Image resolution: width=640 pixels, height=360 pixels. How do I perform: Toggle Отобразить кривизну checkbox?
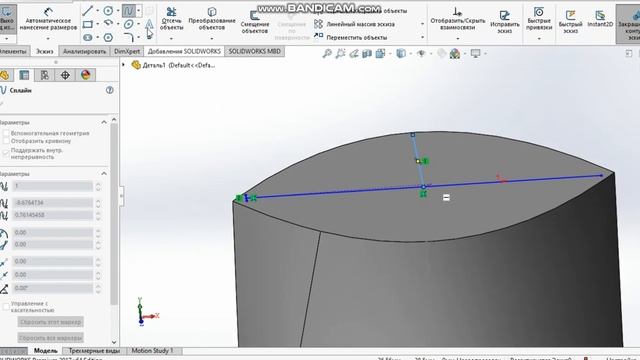pos(6,141)
